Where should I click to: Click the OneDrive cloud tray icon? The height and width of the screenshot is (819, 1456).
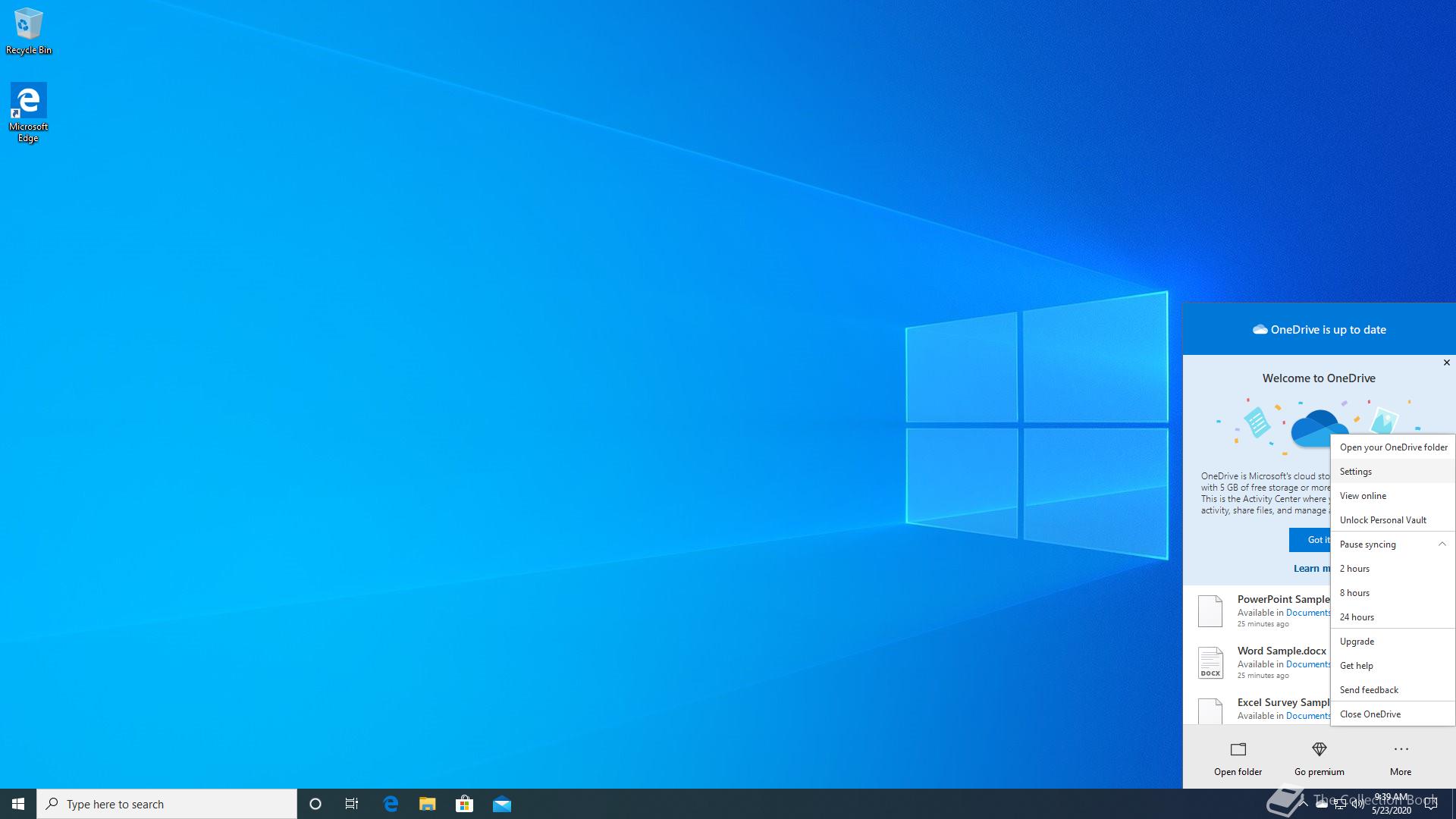1322,804
